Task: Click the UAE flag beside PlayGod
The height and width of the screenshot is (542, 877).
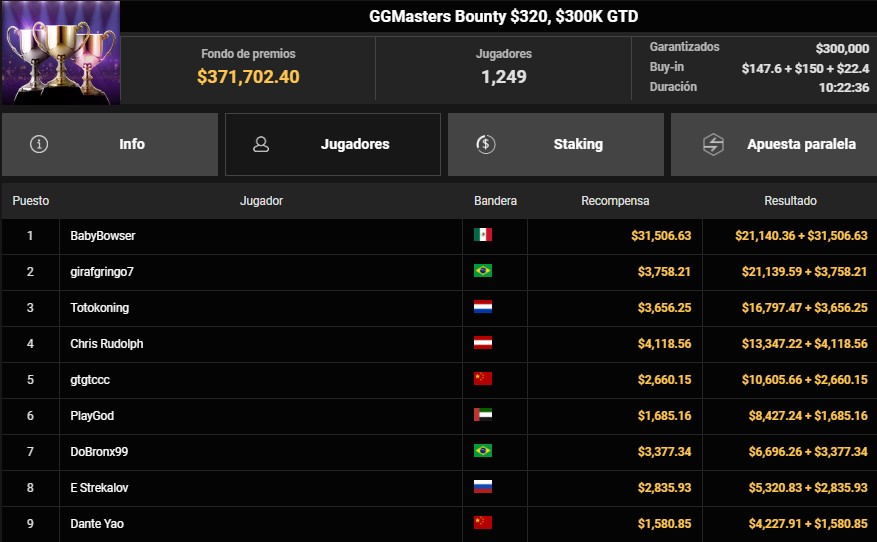Action: click(x=483, y=415)
